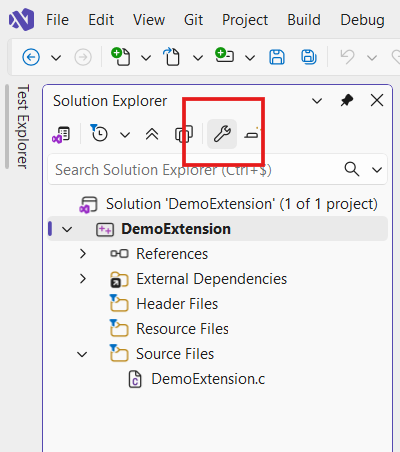Click the New Item icon
Viewport: 400px width, 452px height.
(x=121, y=56)
